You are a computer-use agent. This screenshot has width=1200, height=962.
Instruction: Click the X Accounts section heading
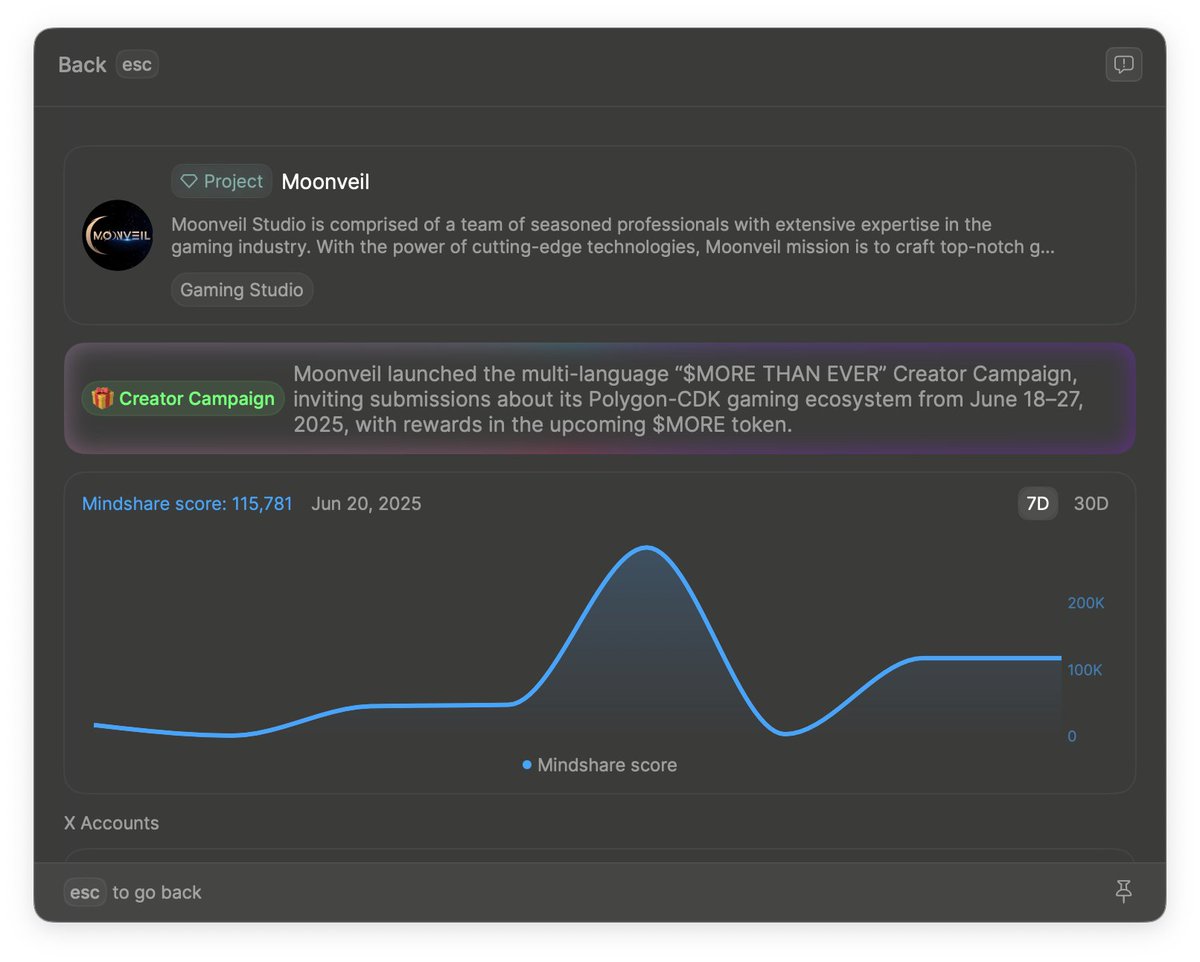point(111,823)
